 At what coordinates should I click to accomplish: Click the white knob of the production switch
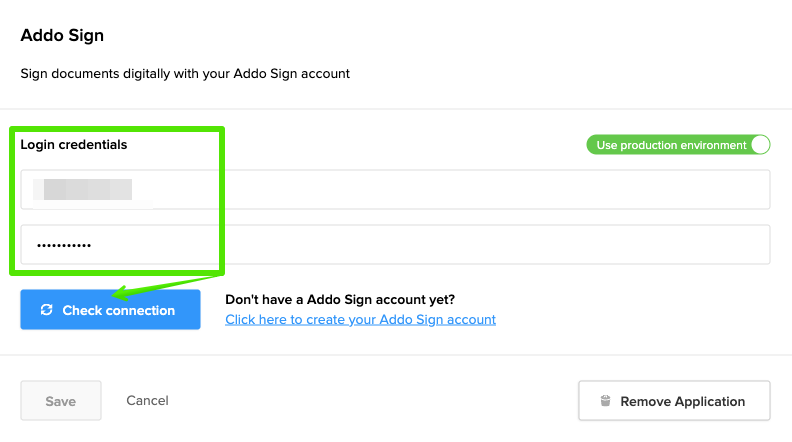761,145
